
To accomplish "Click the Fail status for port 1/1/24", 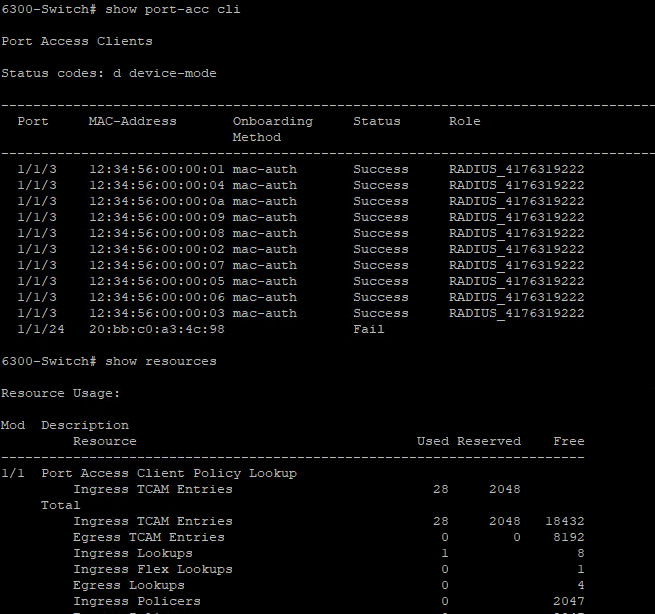I will (368, 330).
